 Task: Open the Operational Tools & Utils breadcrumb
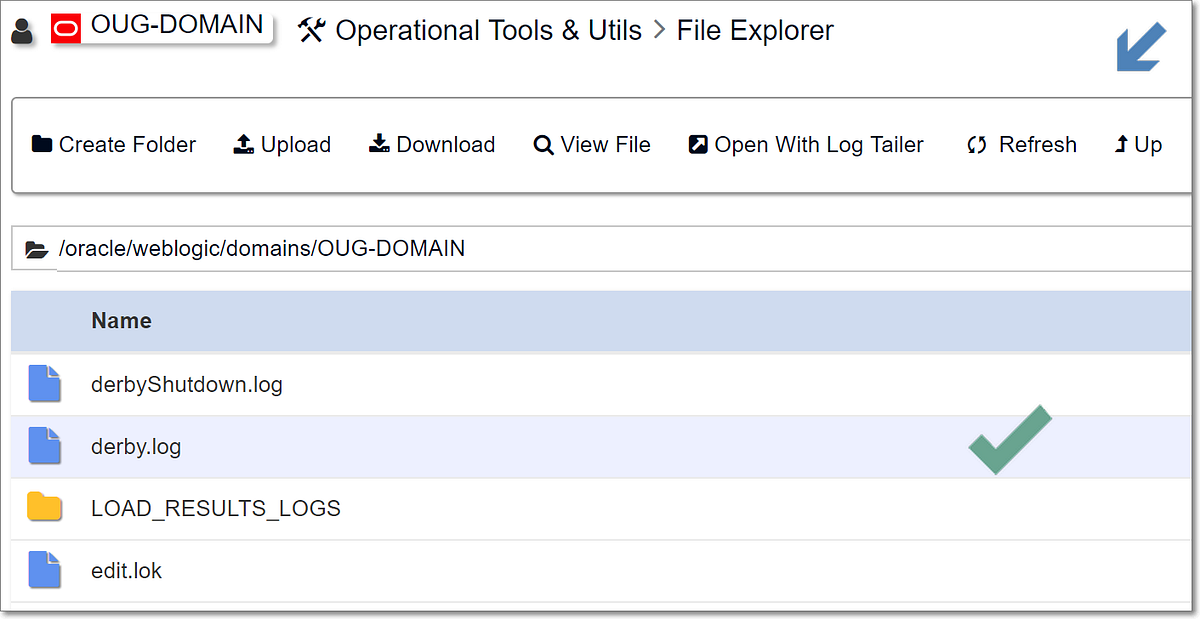(488, 30)
